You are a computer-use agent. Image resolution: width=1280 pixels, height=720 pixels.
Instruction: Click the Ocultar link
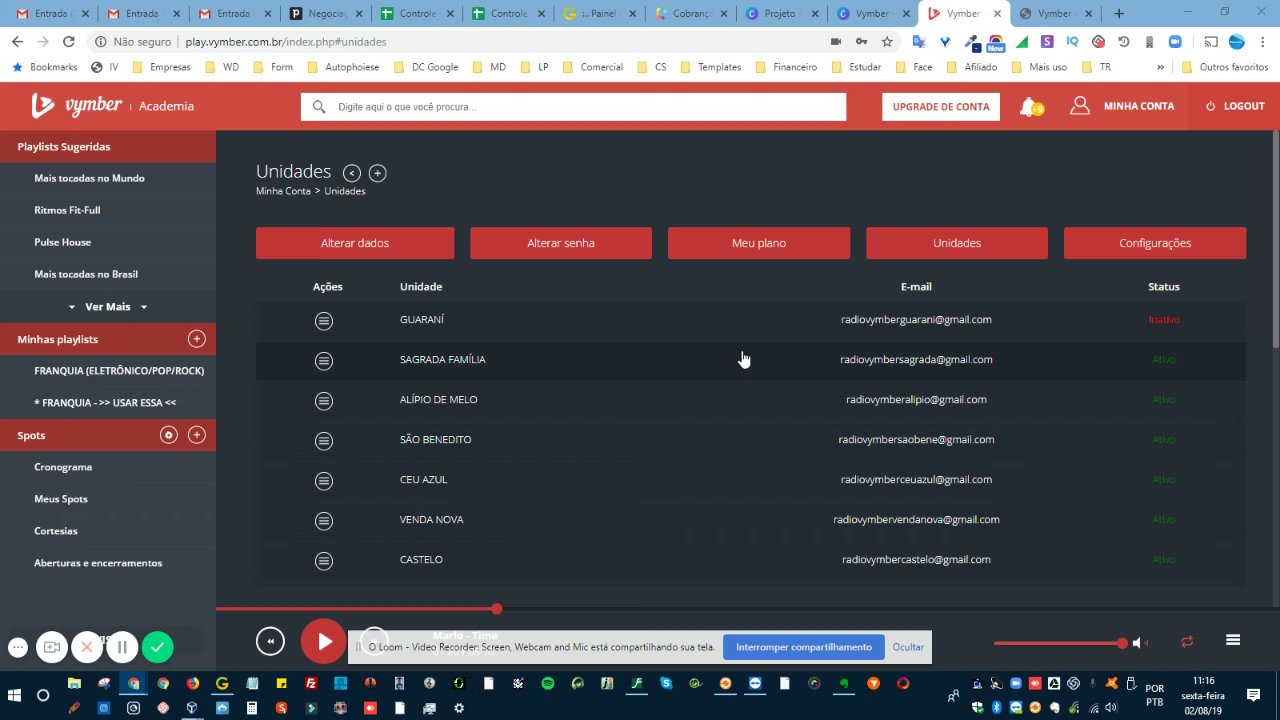coord(908,647)
